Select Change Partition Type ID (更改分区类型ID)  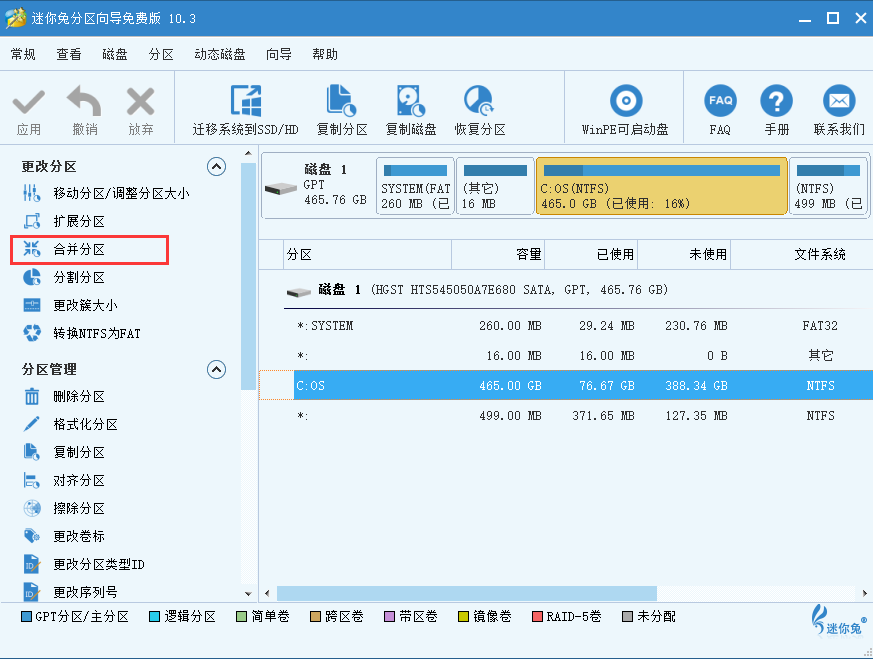[x=84, y=564]
